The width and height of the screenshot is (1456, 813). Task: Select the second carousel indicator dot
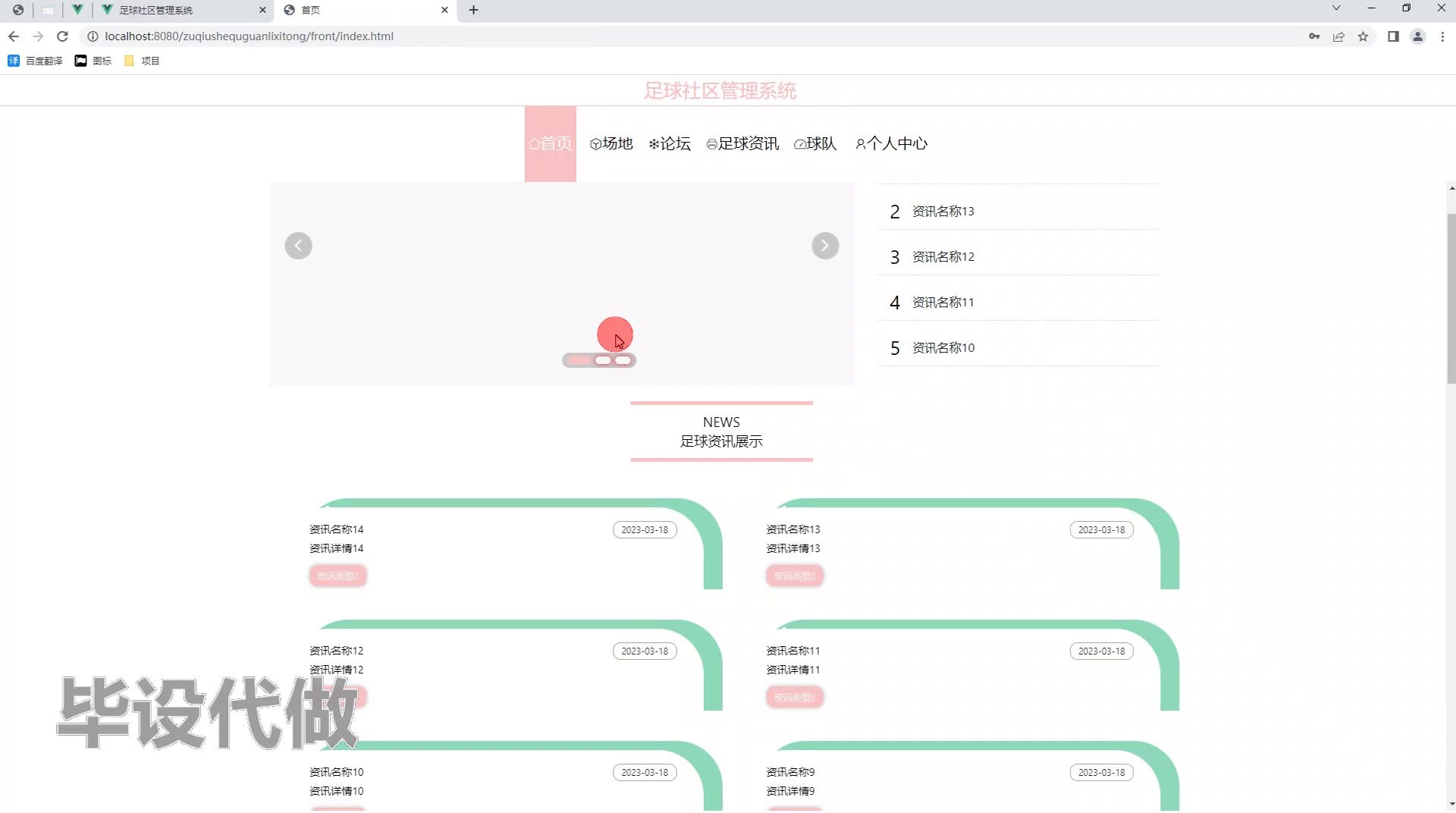tap(603, 360)
